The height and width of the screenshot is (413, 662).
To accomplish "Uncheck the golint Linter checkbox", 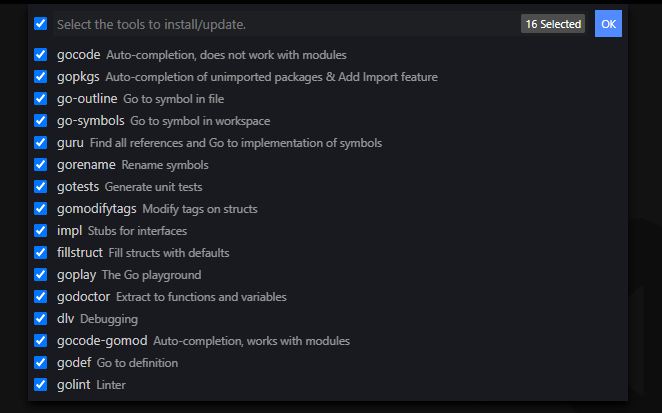I will tap(41, 384).
